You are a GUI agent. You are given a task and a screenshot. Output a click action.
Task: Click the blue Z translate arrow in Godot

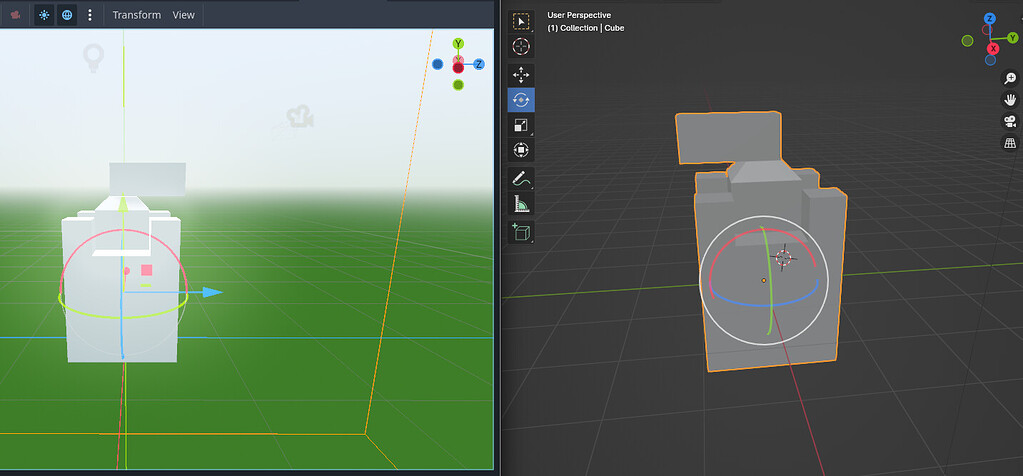213,292
